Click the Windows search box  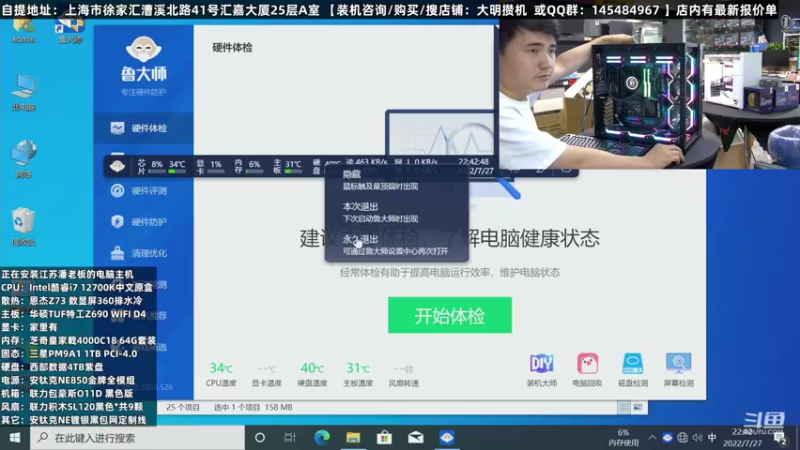click(x=138, y=438)
